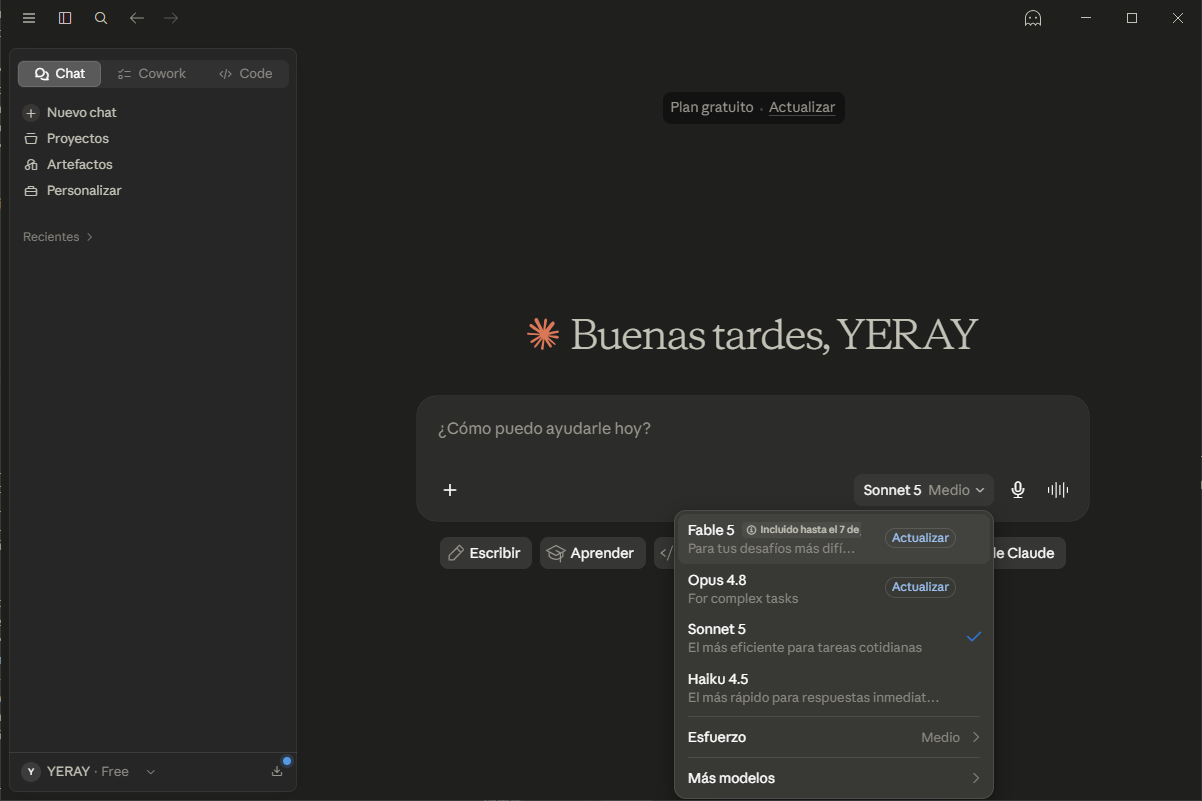1202x801 pixels.
Task: Click the microphone dictation icon
Action: point(1018,490)
